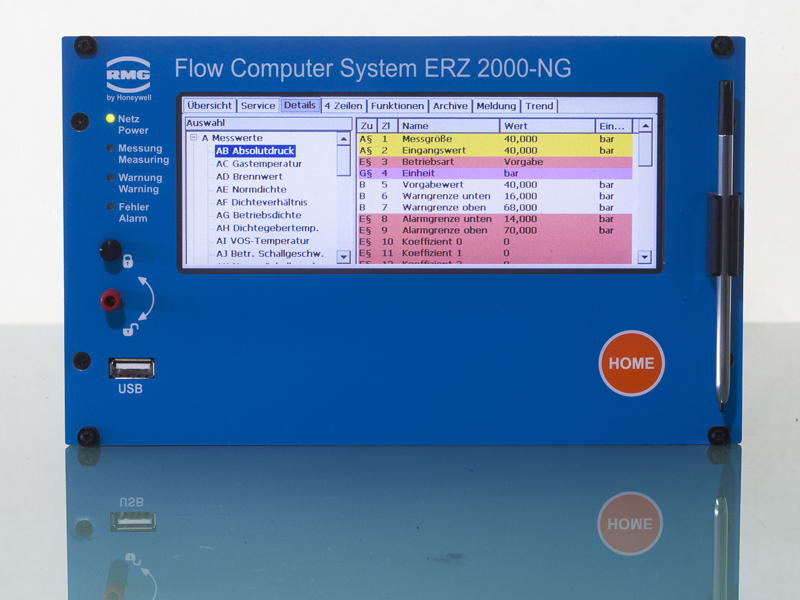The width and height of the screenshot is (800, 600).
Task: Click the red calibration switch knob
Action: point(111,299)
